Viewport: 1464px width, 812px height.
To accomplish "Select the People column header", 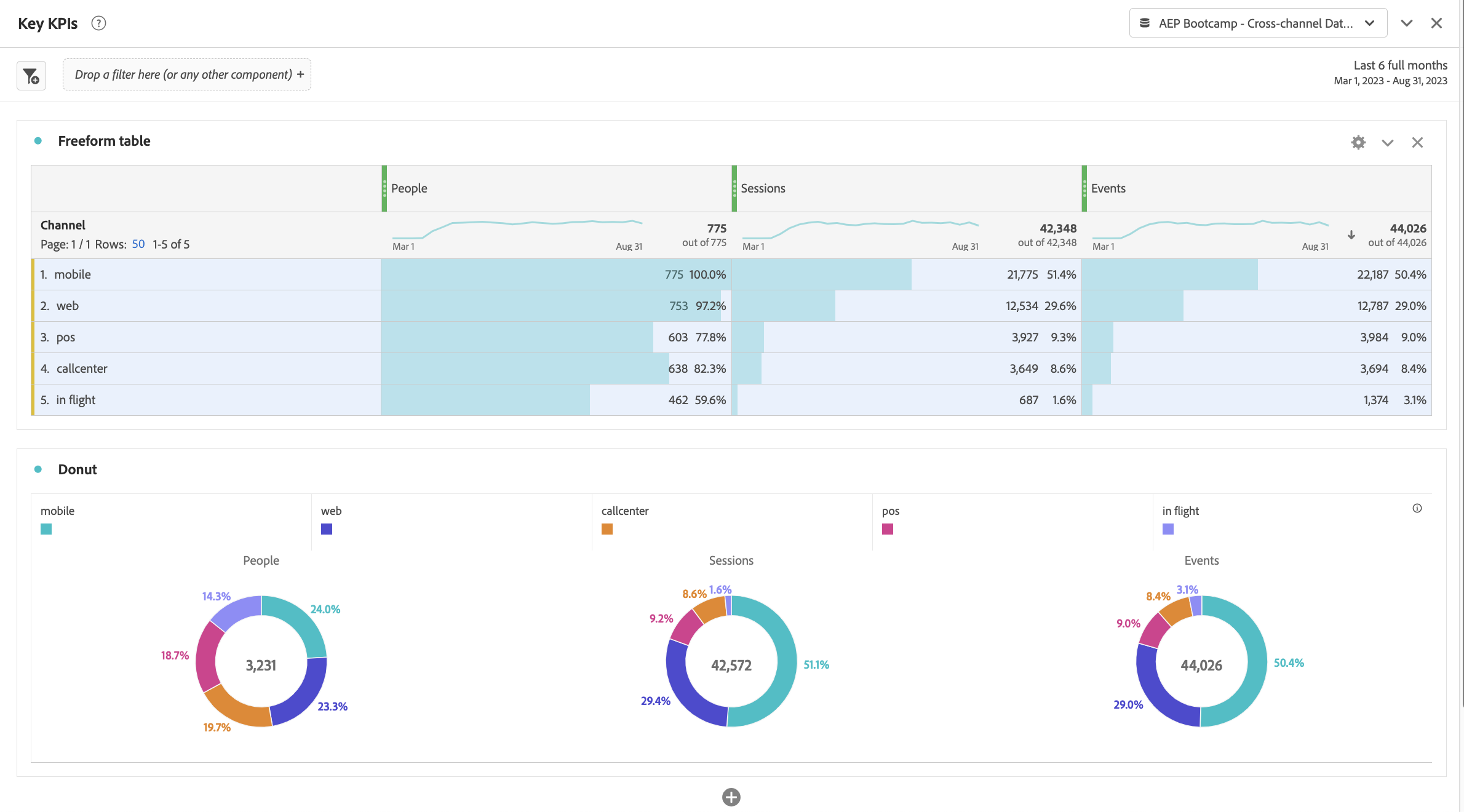I will tap(556, 188).
